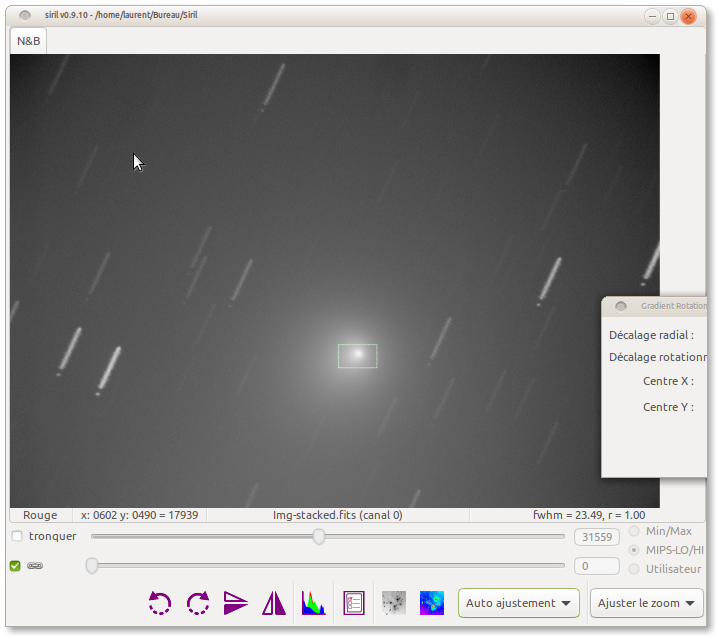The width and height of the screenshot is (716, 636).
Task: Uncheck the chain link channels checkbox
Action: [x=15, y=566]
